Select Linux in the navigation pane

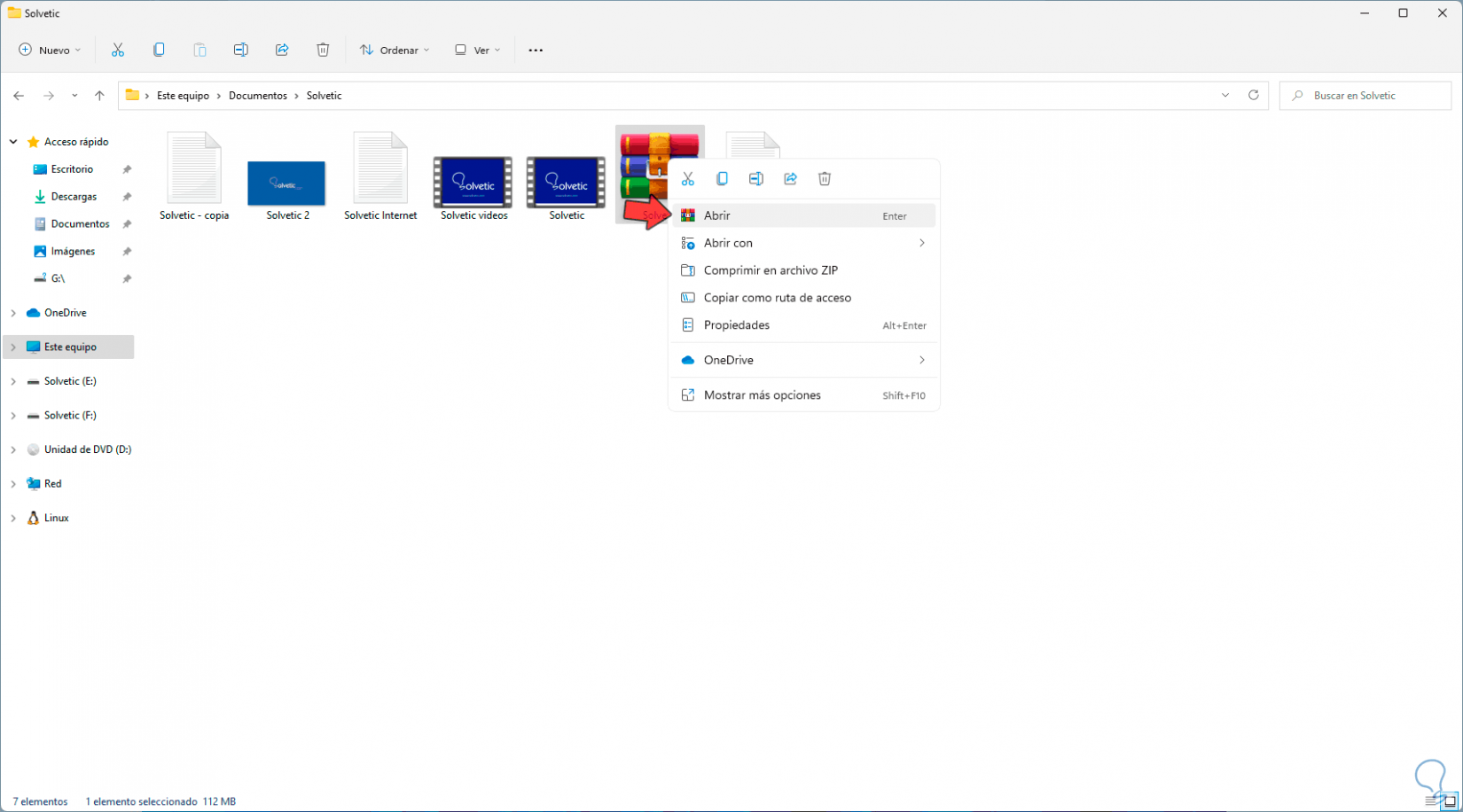click(x=57, y=518)
